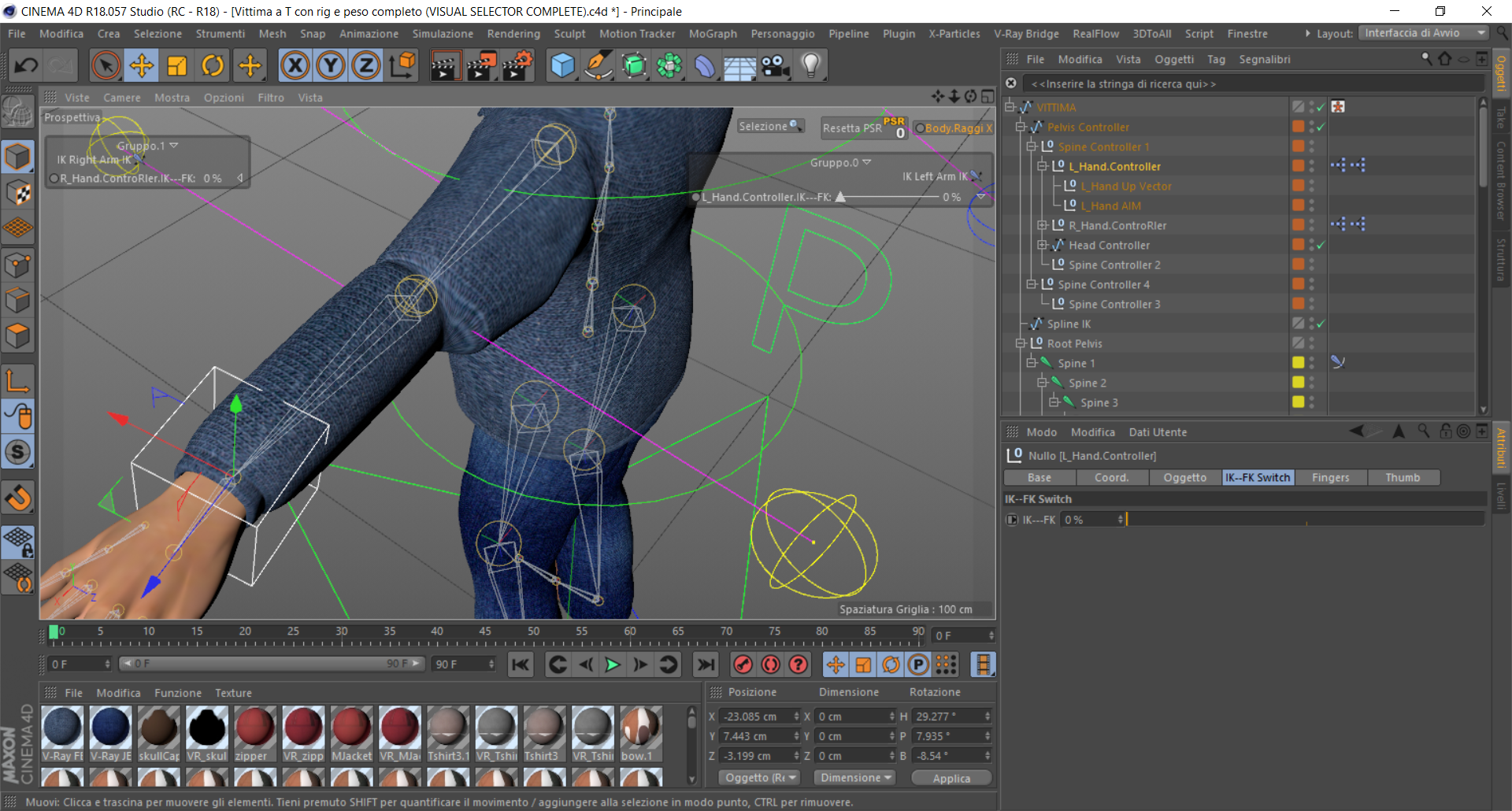The height and width of the screenshot is (811, 1512).
Task: Open the Mesh menu
Action: pos(272,34)
